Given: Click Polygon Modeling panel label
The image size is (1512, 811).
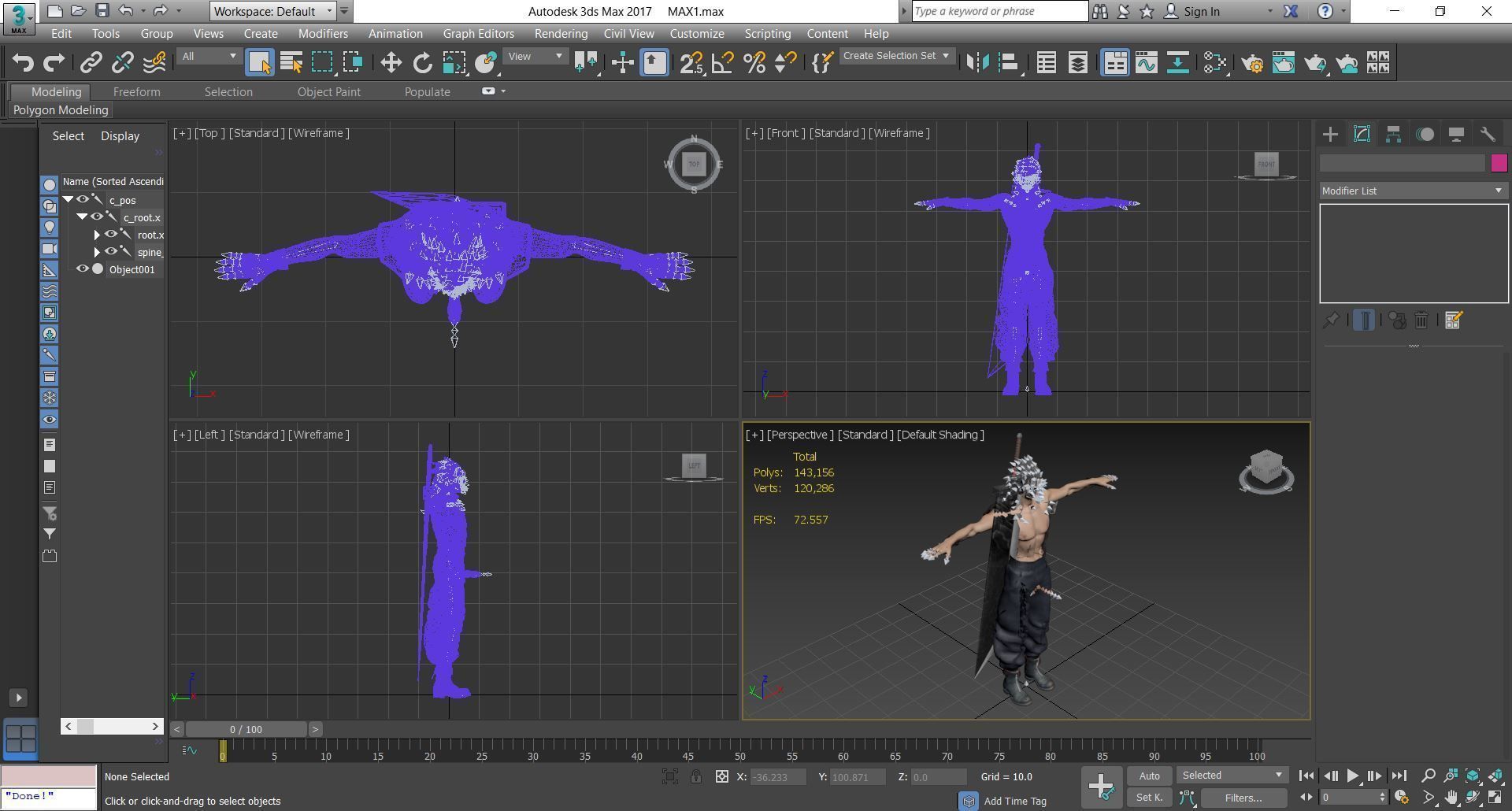Looking at the screenshot, I should click(61, 110).
